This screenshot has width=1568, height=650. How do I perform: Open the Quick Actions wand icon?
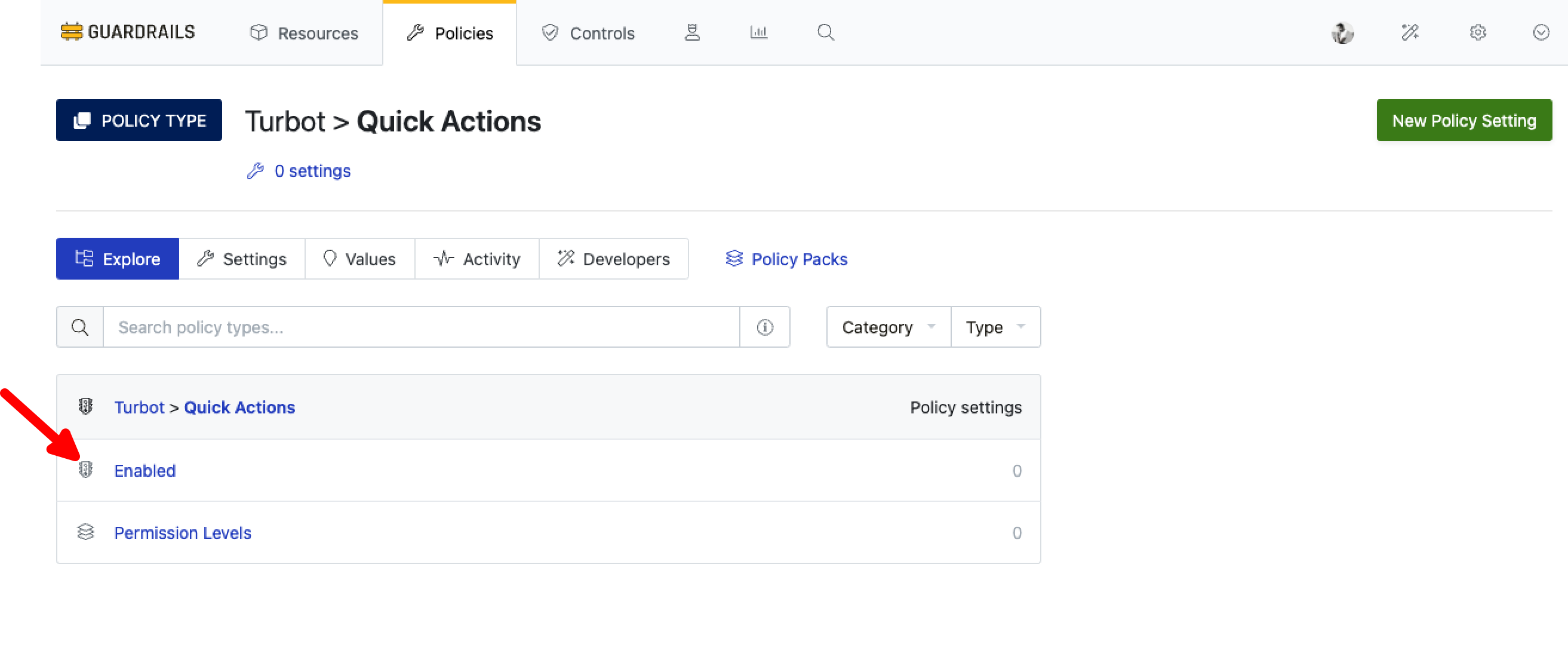[x=1411, y=33]
